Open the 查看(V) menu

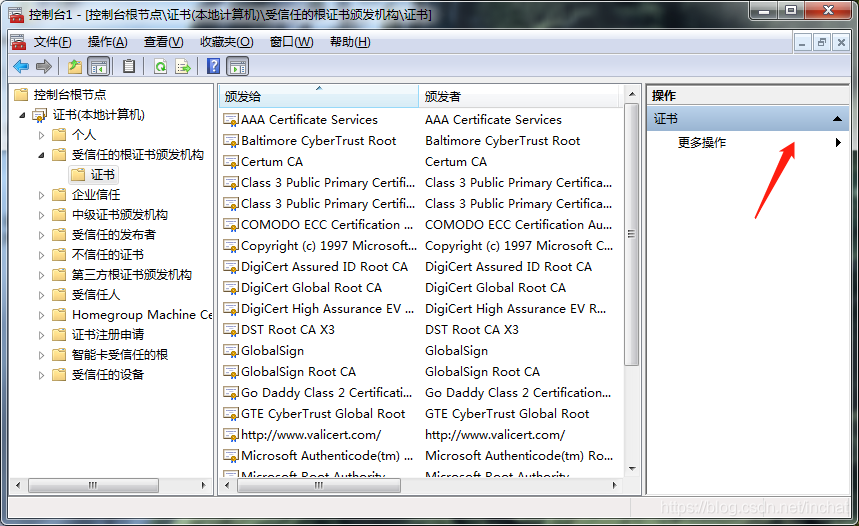point(163,42)
